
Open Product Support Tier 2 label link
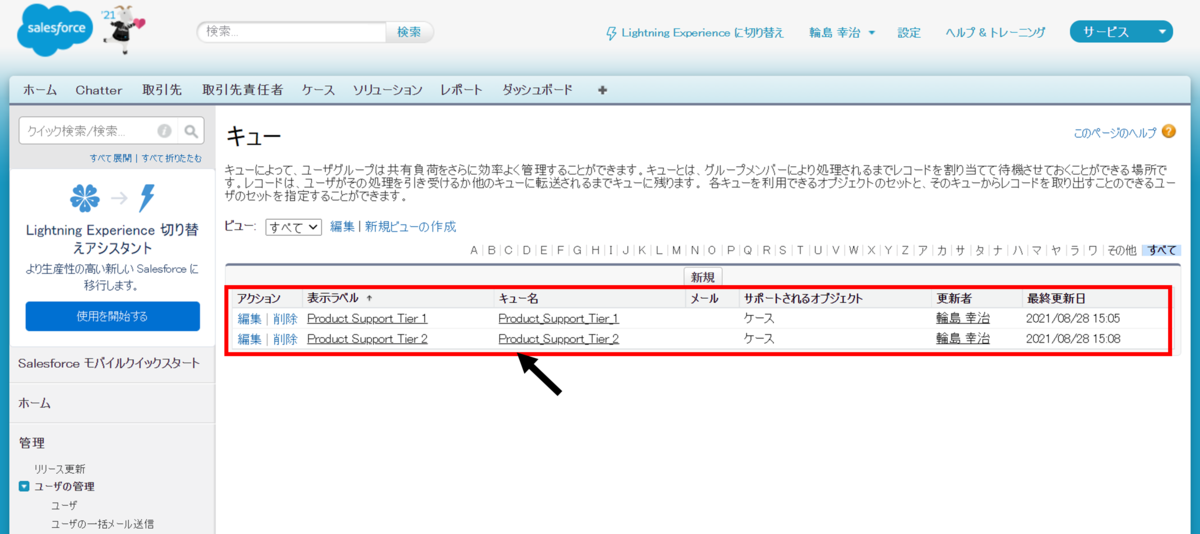click(367, 339)
